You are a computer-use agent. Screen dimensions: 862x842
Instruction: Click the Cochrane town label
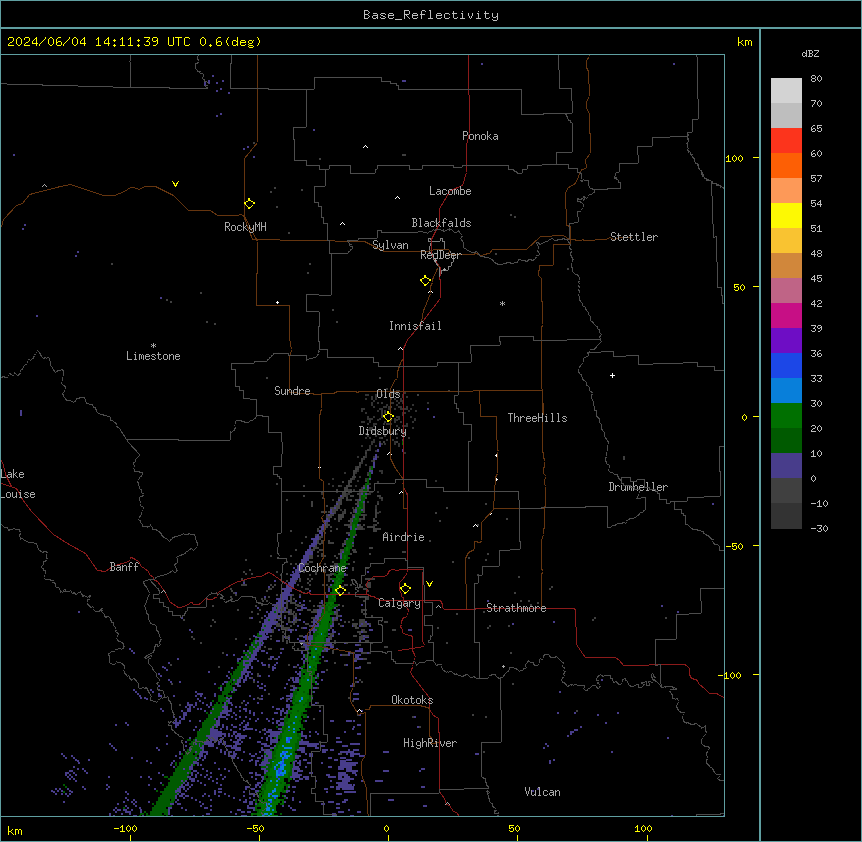point(322,568)
